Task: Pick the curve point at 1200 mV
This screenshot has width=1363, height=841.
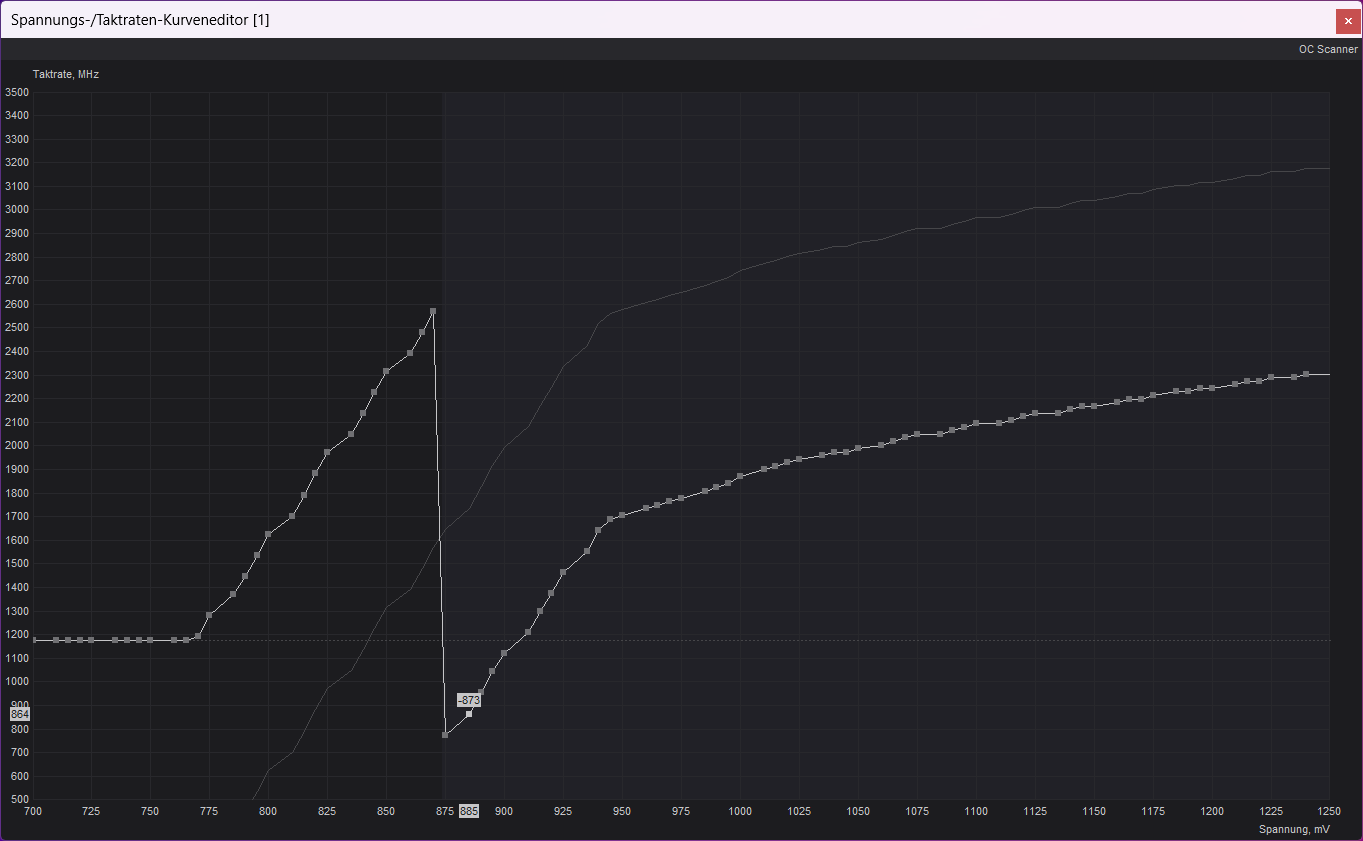Action: pyautogui.click(x=1212, y=388)
